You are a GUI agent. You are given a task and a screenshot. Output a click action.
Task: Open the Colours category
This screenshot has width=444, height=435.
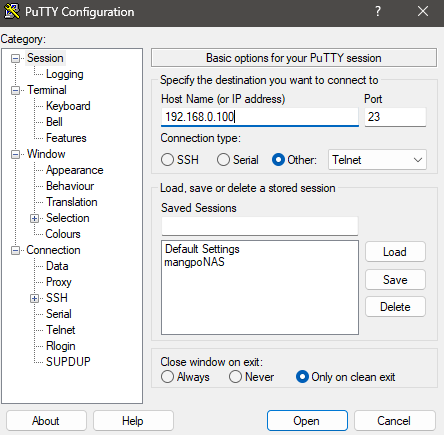63,234
